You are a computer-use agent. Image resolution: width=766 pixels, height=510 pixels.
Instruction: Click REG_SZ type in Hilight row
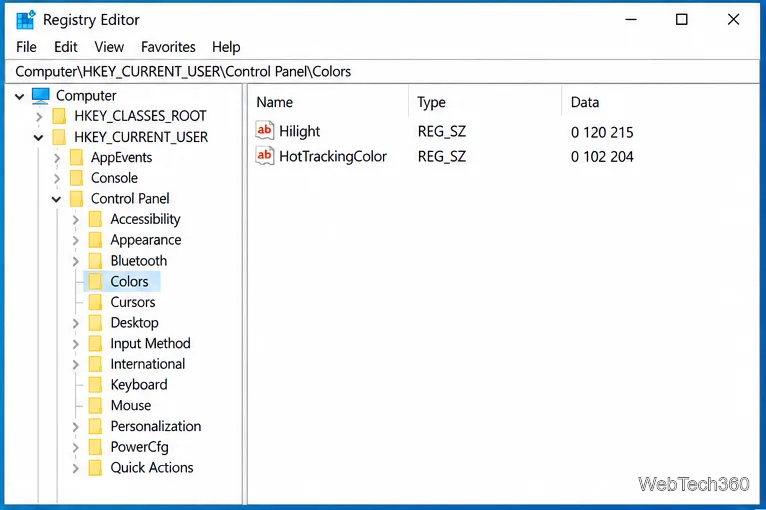point(442,132)
